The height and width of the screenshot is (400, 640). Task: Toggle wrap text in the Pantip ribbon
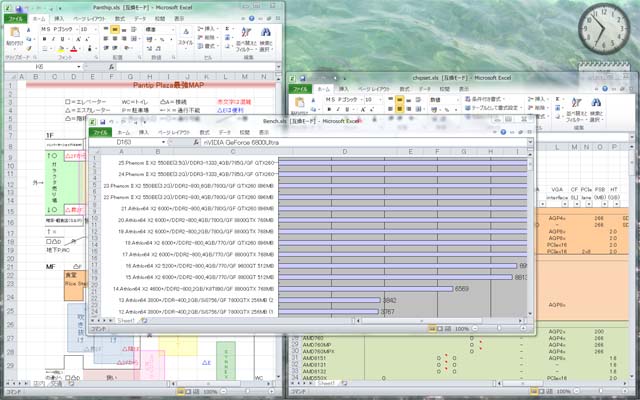(134, 29)
